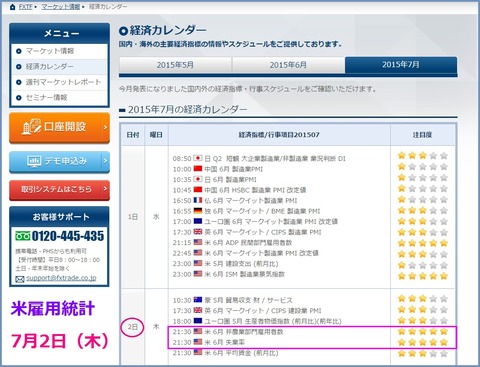Click the 注目度 column header
The width and height of the screenshot is (480, 367).
point(422,135)
